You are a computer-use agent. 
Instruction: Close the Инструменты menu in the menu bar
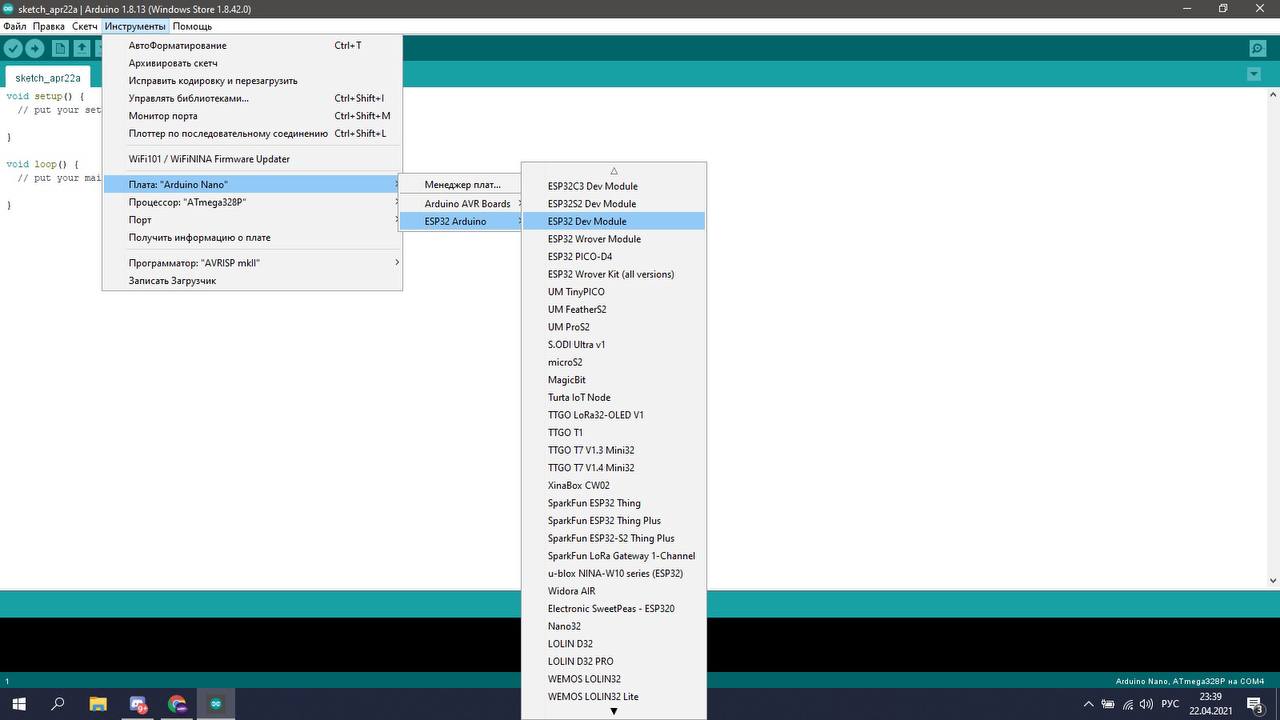(x=135, y=26)
